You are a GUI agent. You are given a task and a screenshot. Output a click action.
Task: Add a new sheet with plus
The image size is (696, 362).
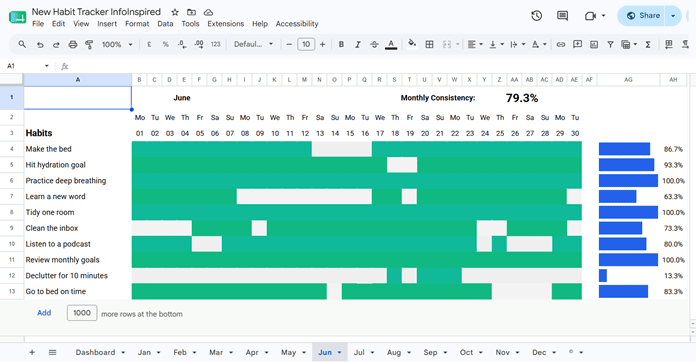[x=32, y=352]
